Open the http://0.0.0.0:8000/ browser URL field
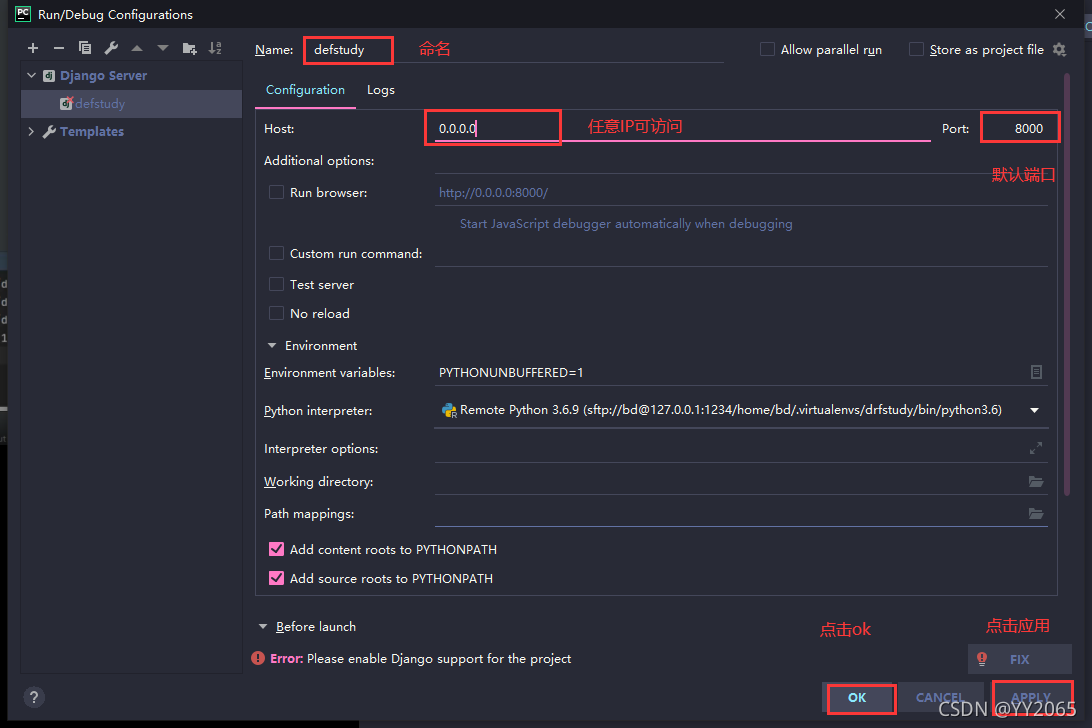Viewport: 1092px width, 728px height. point(741,192)
